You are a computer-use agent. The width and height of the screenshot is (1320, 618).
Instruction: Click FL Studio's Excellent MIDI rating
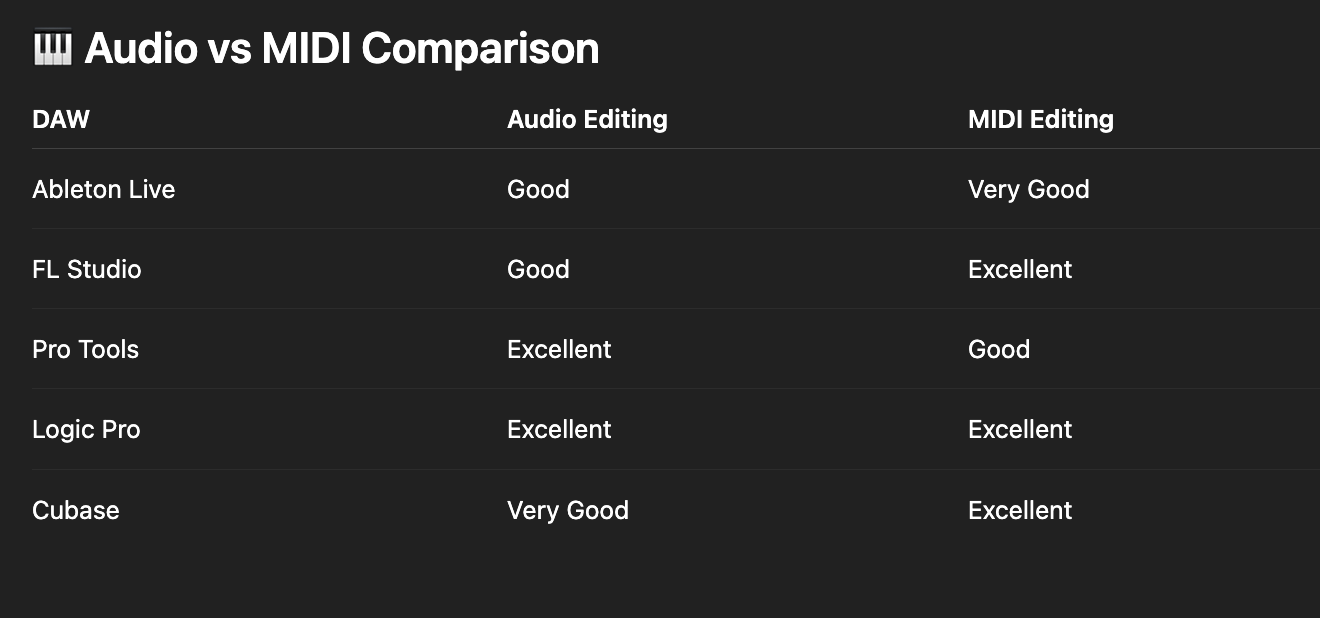(x=1020, y=269)
